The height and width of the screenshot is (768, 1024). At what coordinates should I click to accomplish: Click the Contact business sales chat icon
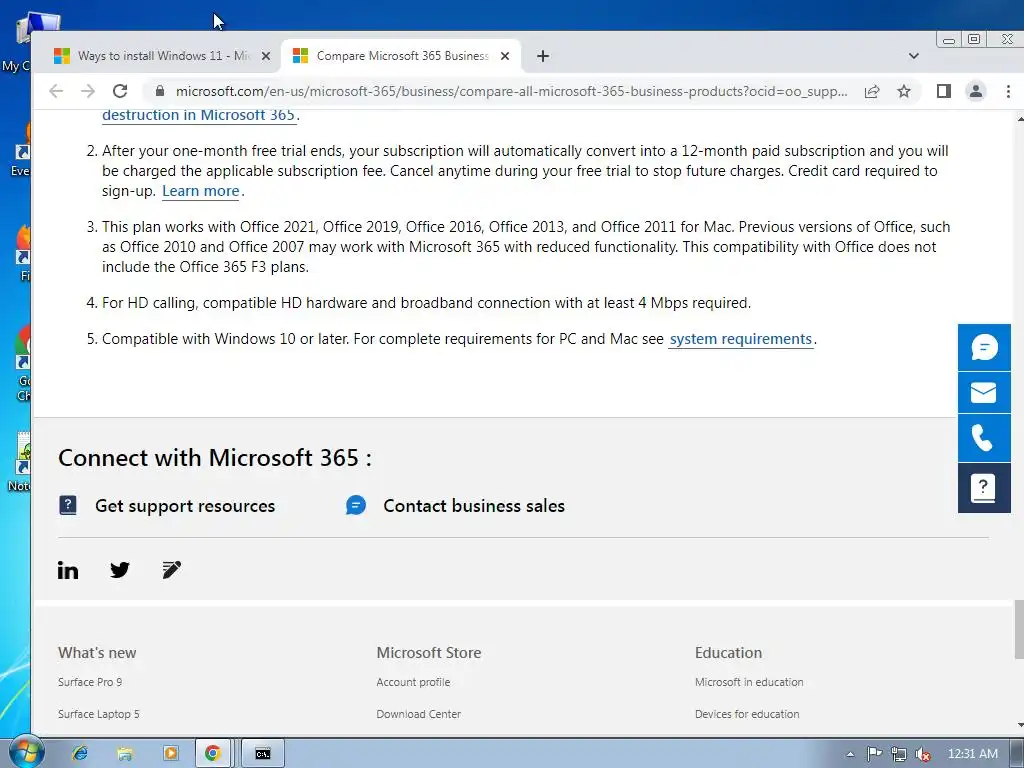pos(356,505)
